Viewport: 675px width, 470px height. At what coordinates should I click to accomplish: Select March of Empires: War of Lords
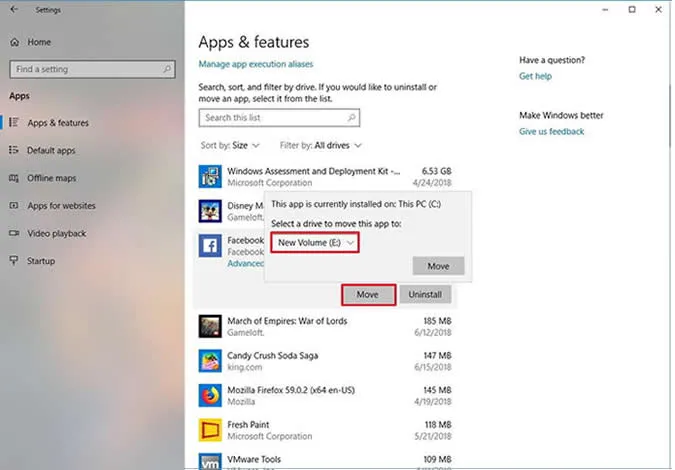325,326
